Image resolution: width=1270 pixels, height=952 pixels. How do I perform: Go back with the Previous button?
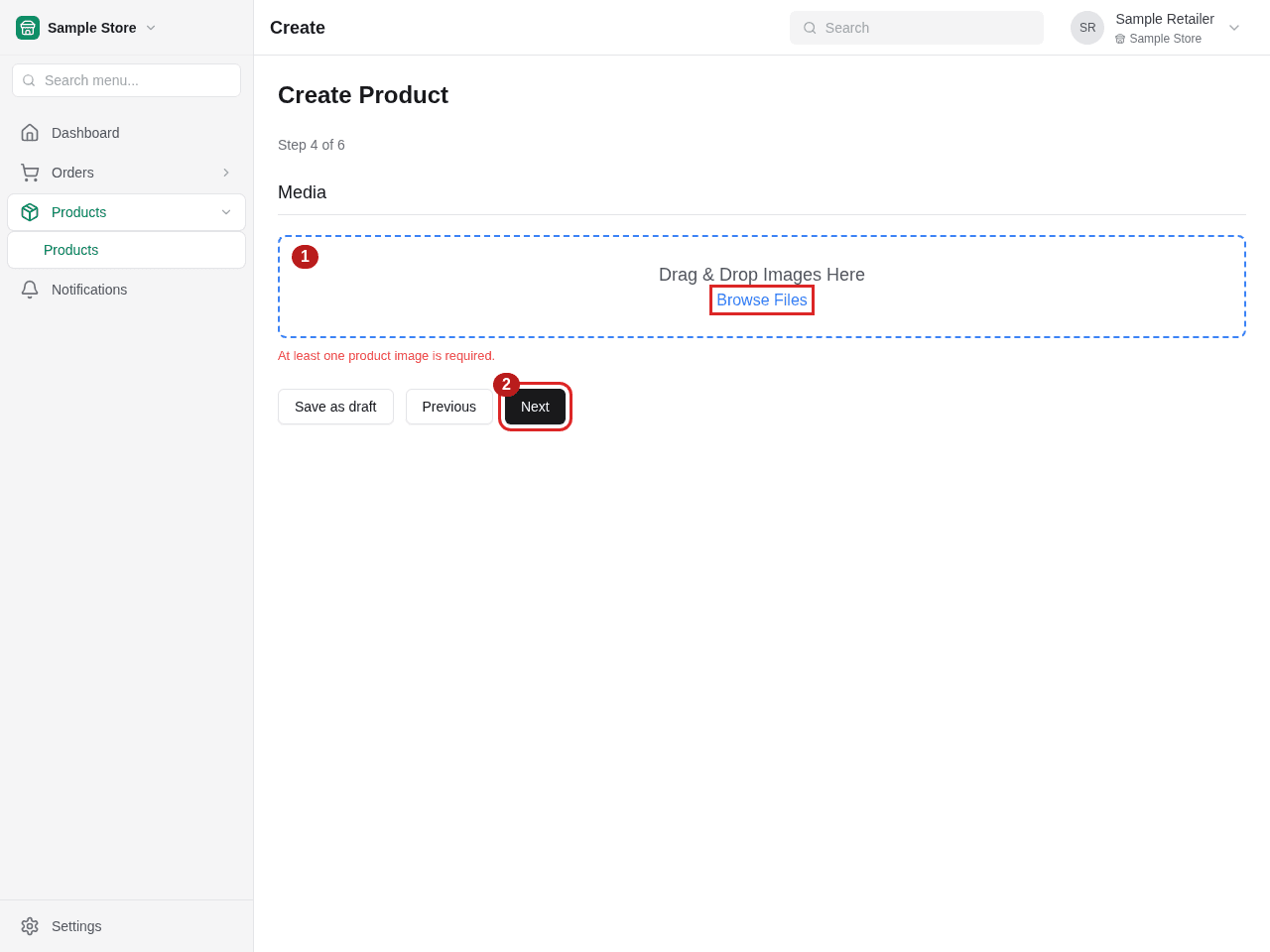pos(448,407)
